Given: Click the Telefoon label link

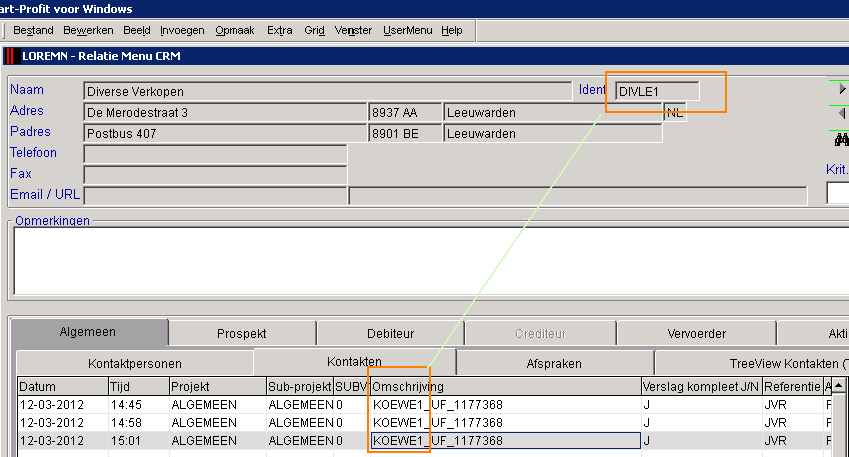Looking at the screenshot, I should coord(34,153).
